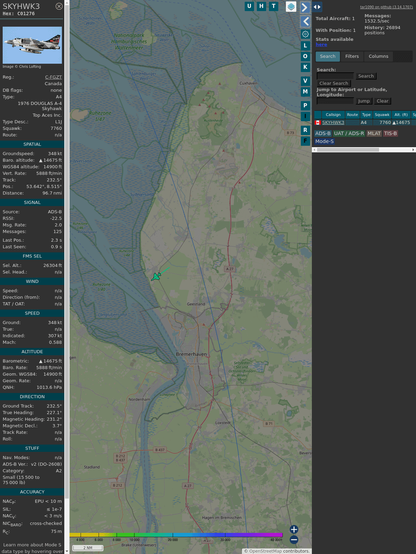This screenshot has width=416, height=554.
Task: Toggle the K map button
Action: coord(305,67)
